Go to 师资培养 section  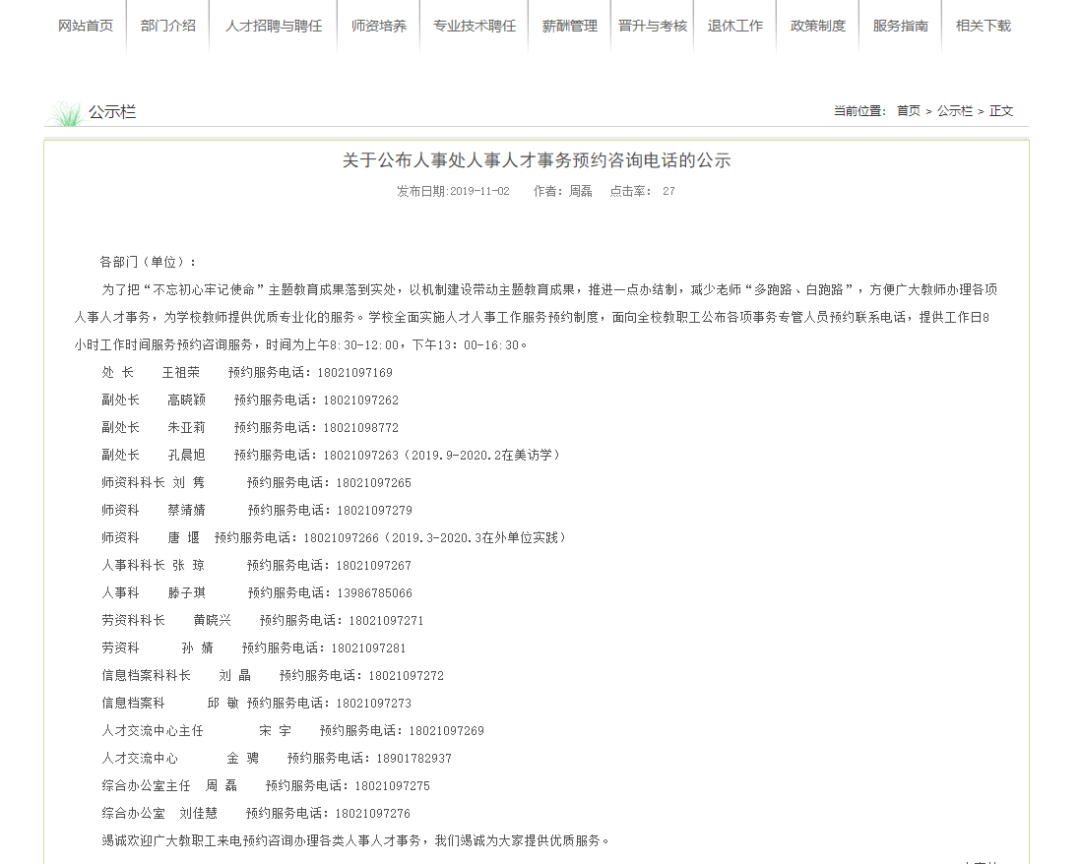coord(379,26)
